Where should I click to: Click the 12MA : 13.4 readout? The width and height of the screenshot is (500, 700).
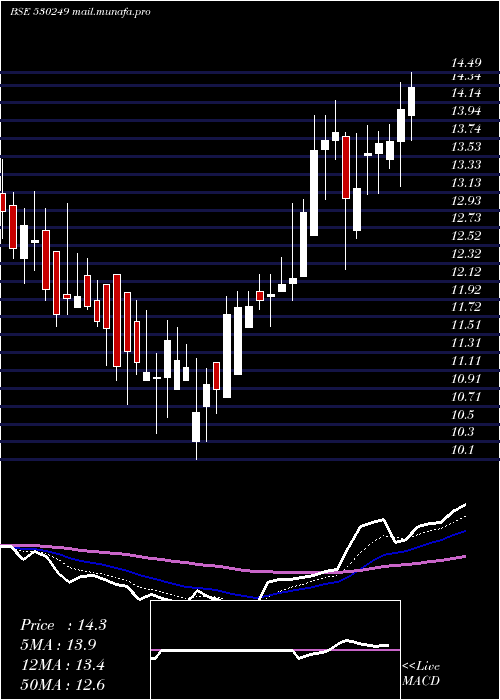pos(63,665)
